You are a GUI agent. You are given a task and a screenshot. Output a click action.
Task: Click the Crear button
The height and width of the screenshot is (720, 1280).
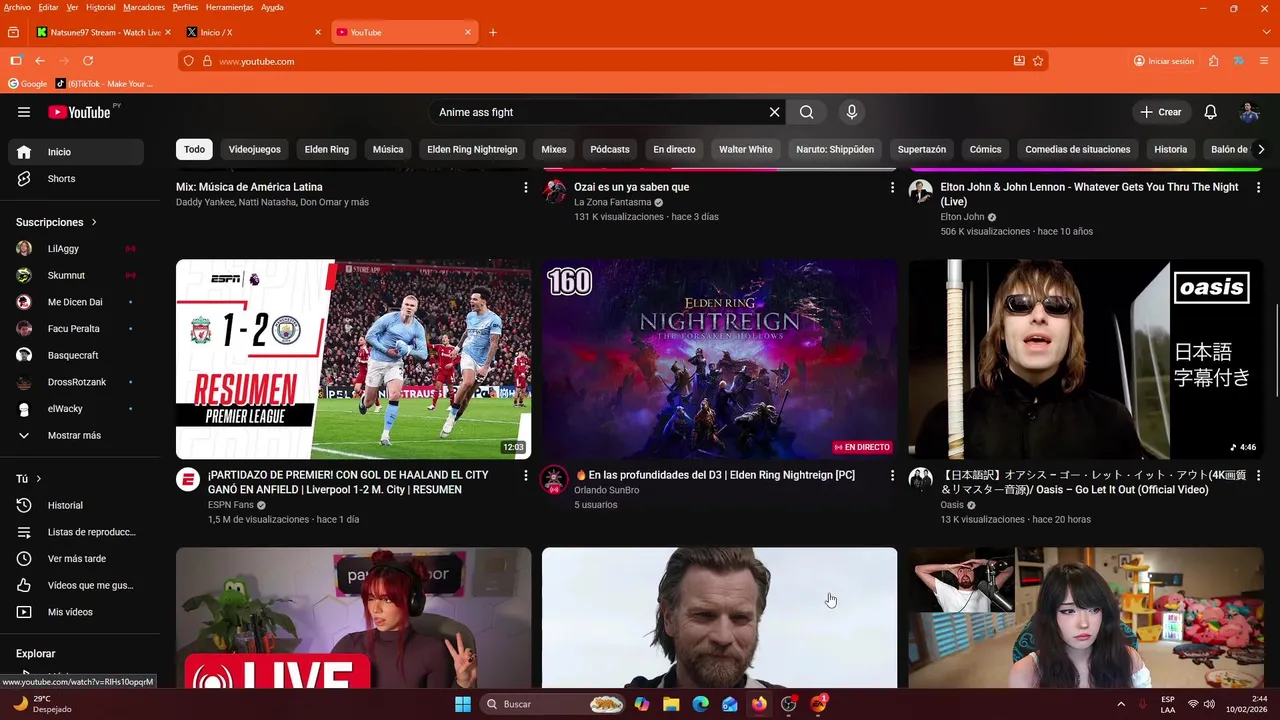1161,112
